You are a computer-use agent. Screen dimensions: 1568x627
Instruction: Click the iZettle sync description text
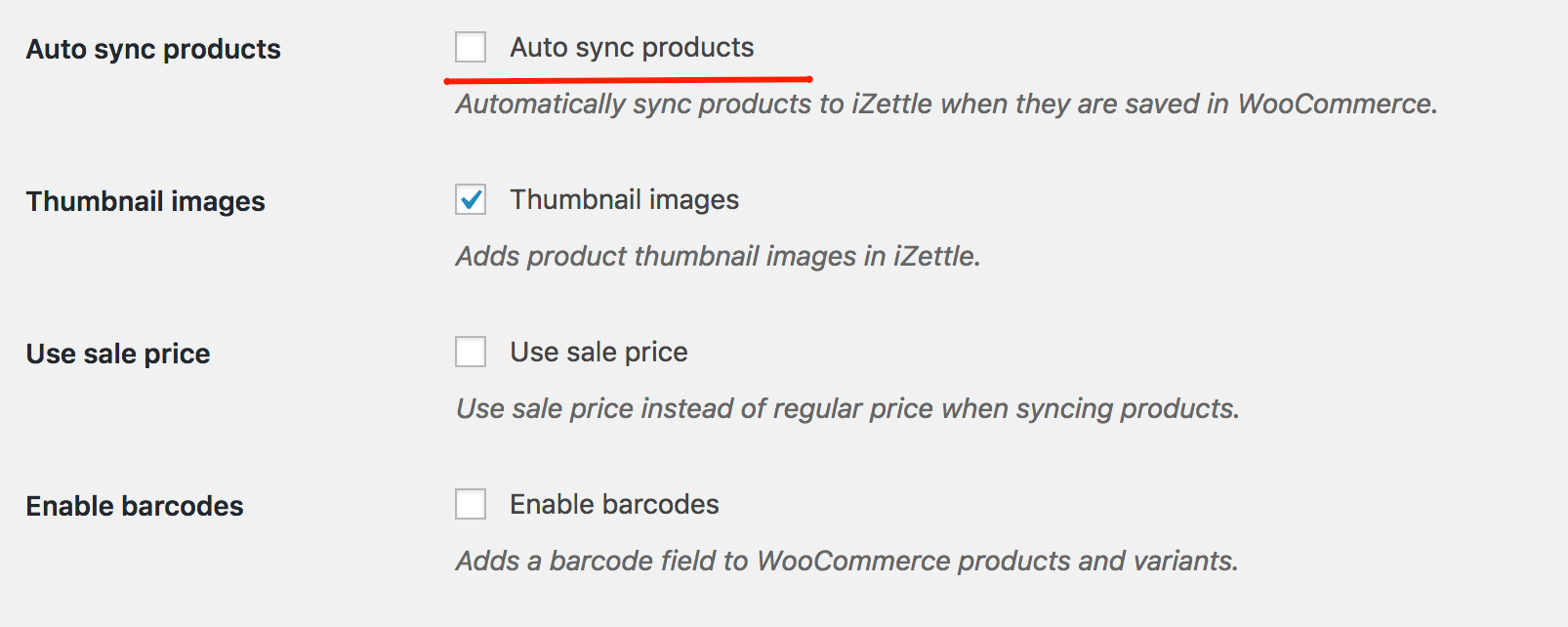click(946, 104)
